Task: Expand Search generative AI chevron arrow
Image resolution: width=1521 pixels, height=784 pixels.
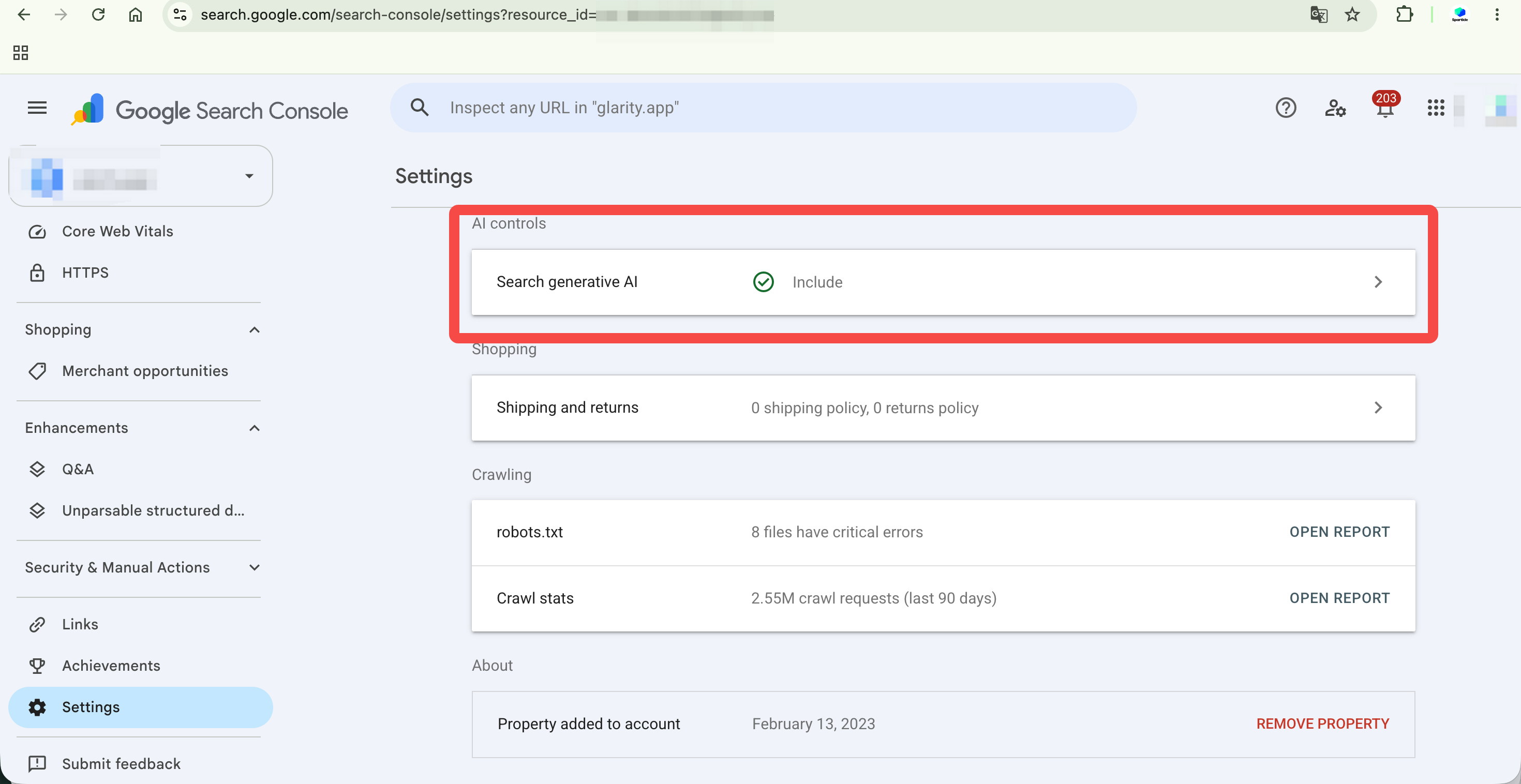Action: pyautogui.click(x=1378, y=282)
